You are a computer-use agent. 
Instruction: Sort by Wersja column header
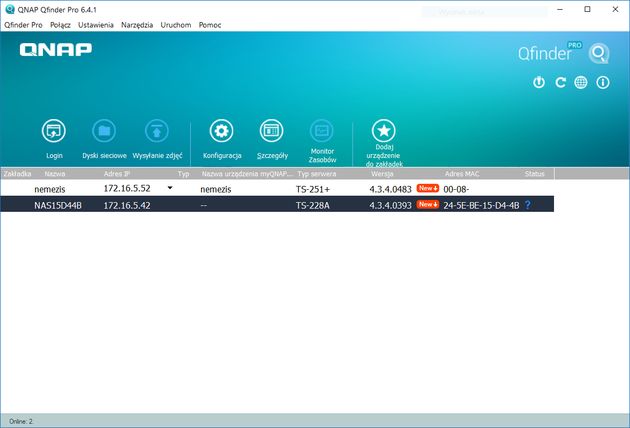click(382, 174)
